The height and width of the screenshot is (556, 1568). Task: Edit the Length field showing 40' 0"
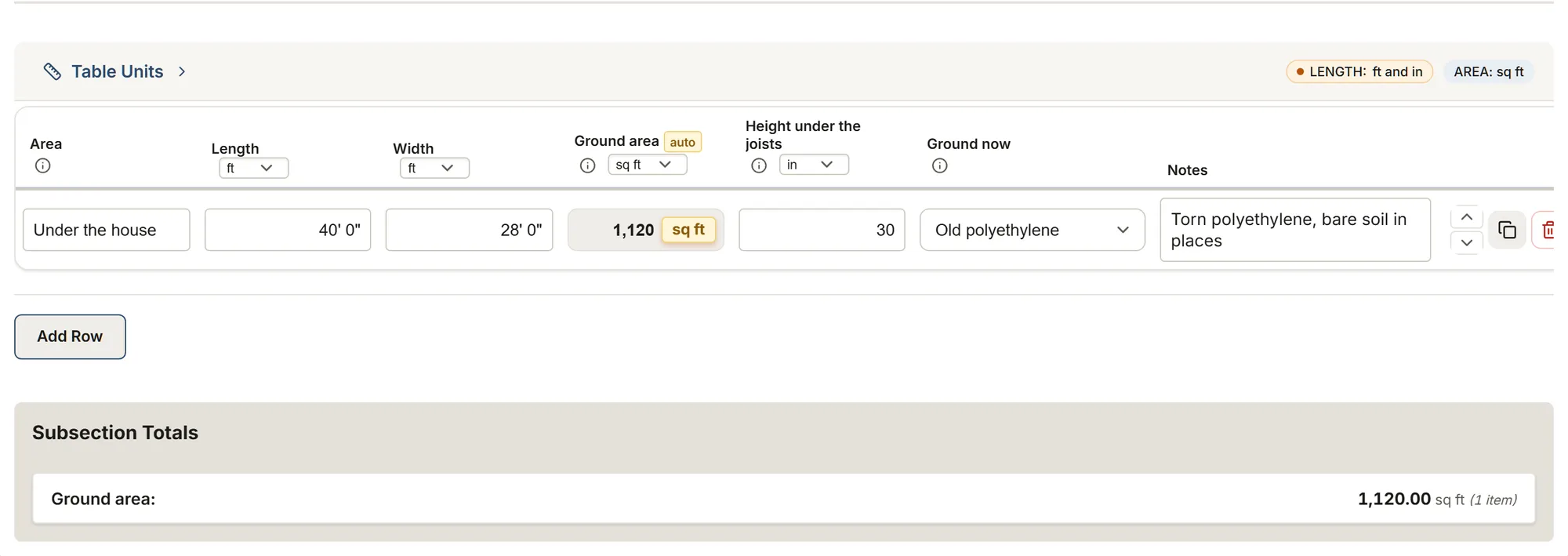[x=288, y=230]
